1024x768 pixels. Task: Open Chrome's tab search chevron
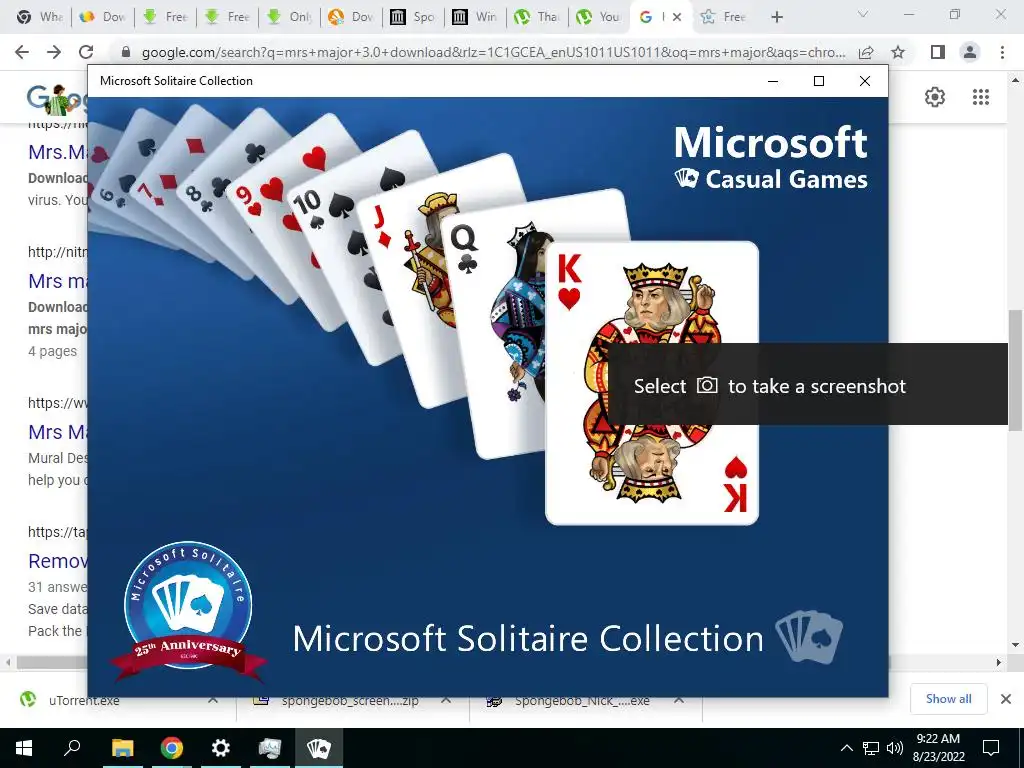coord(863,14)
